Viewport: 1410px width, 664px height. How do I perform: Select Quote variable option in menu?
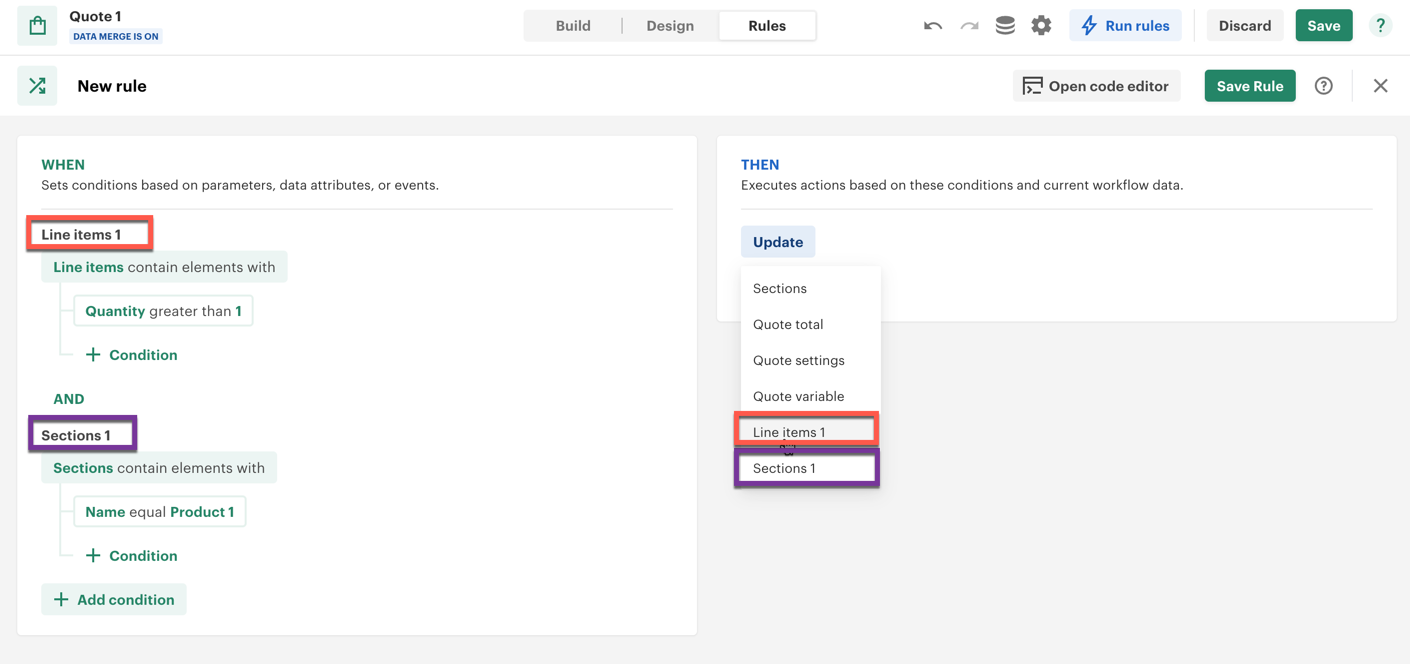798,396
